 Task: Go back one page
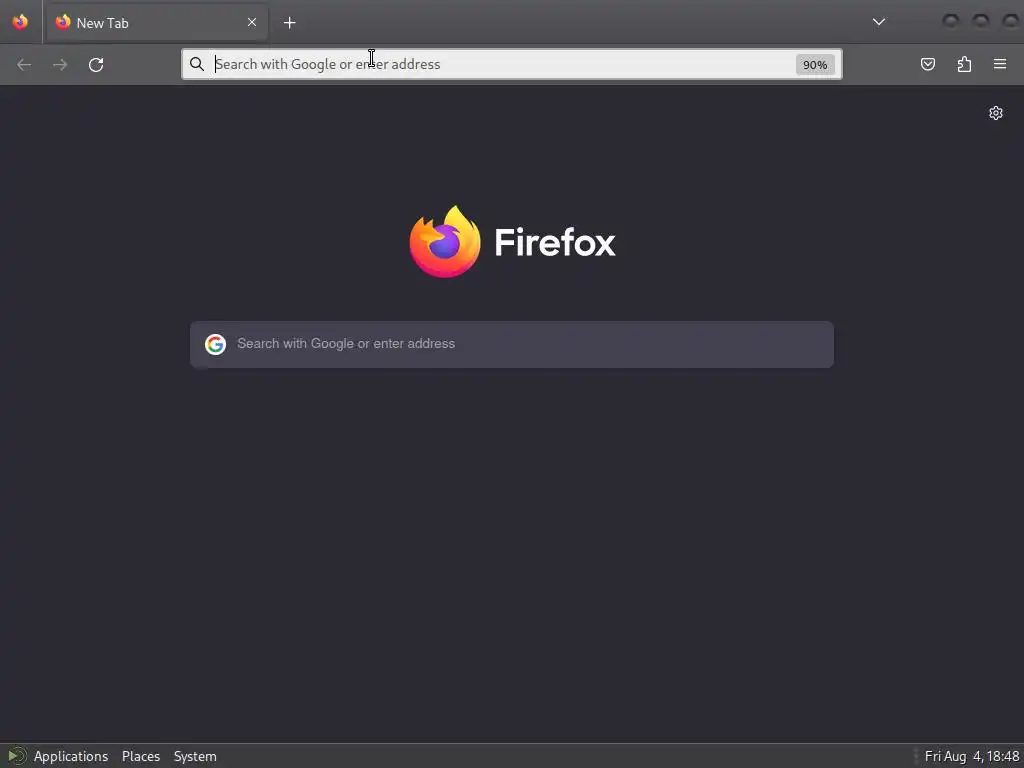coord(24,65)
